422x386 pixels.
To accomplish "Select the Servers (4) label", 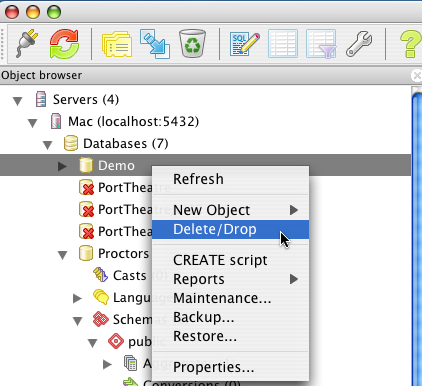I will tap(86, 99).
